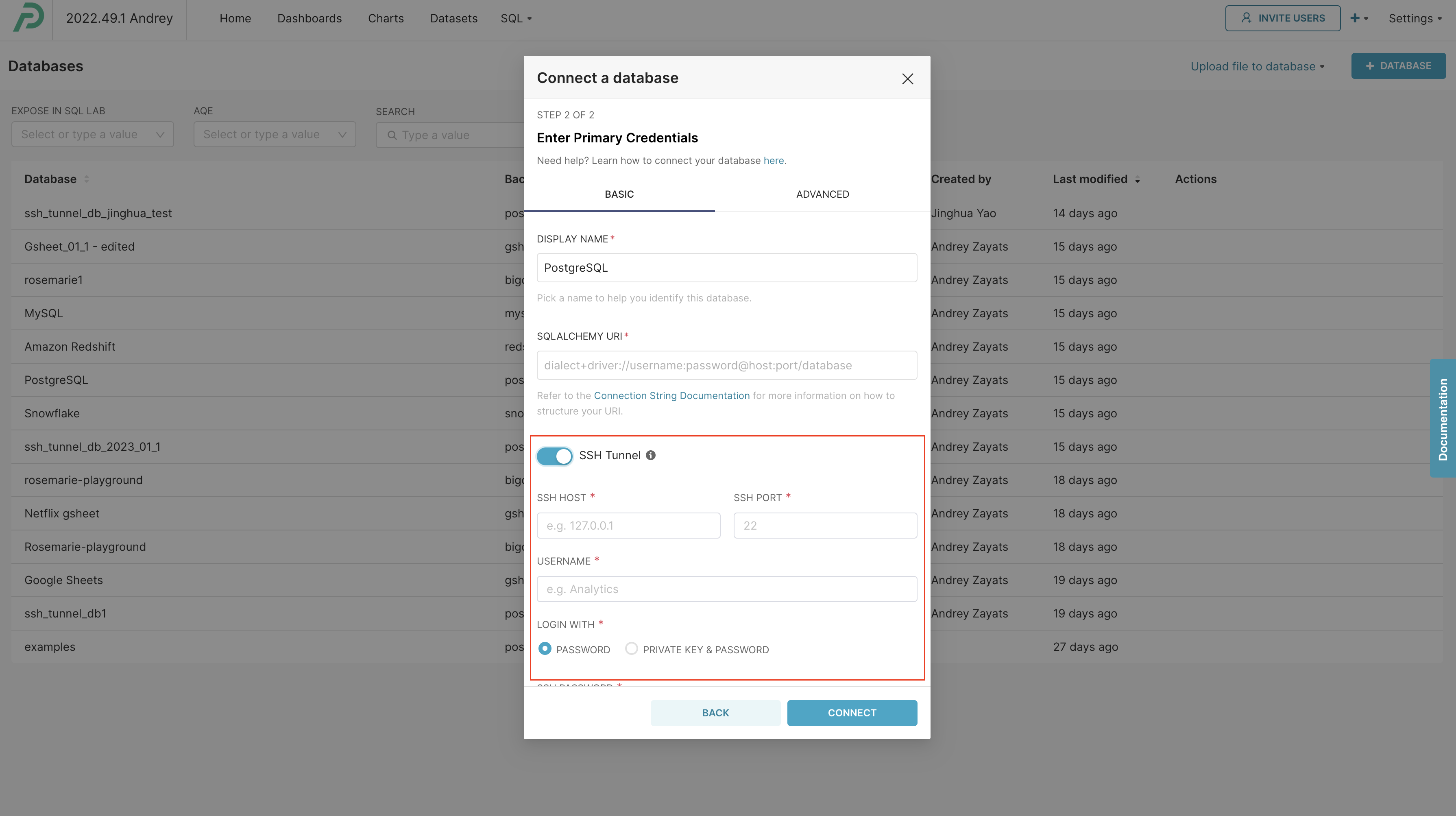The image size is (1456, 816).
Task: Click the SSH Tunnel info icon
Action: pos(651,455)
